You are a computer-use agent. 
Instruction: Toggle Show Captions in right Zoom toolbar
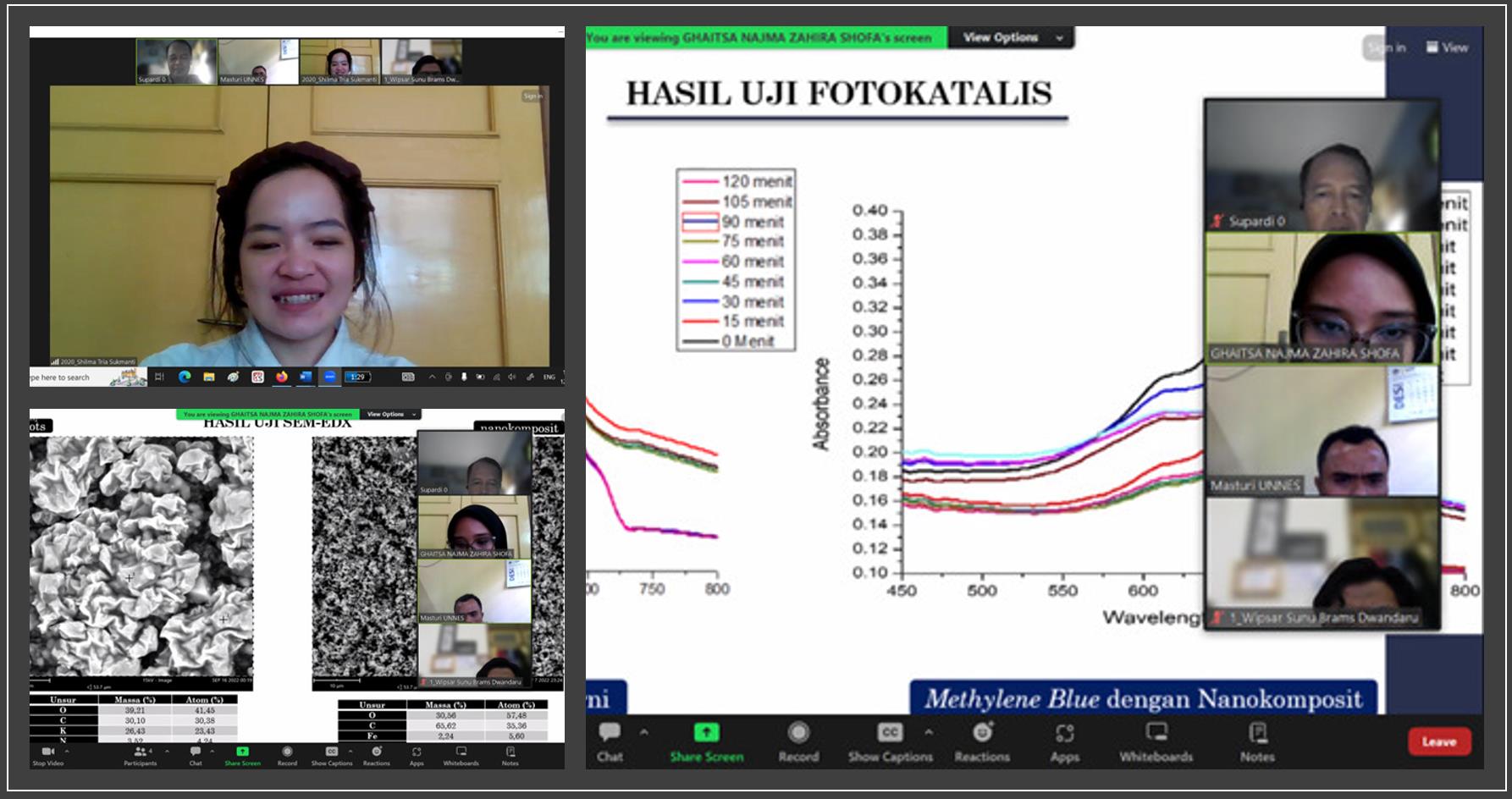(890, 741)
